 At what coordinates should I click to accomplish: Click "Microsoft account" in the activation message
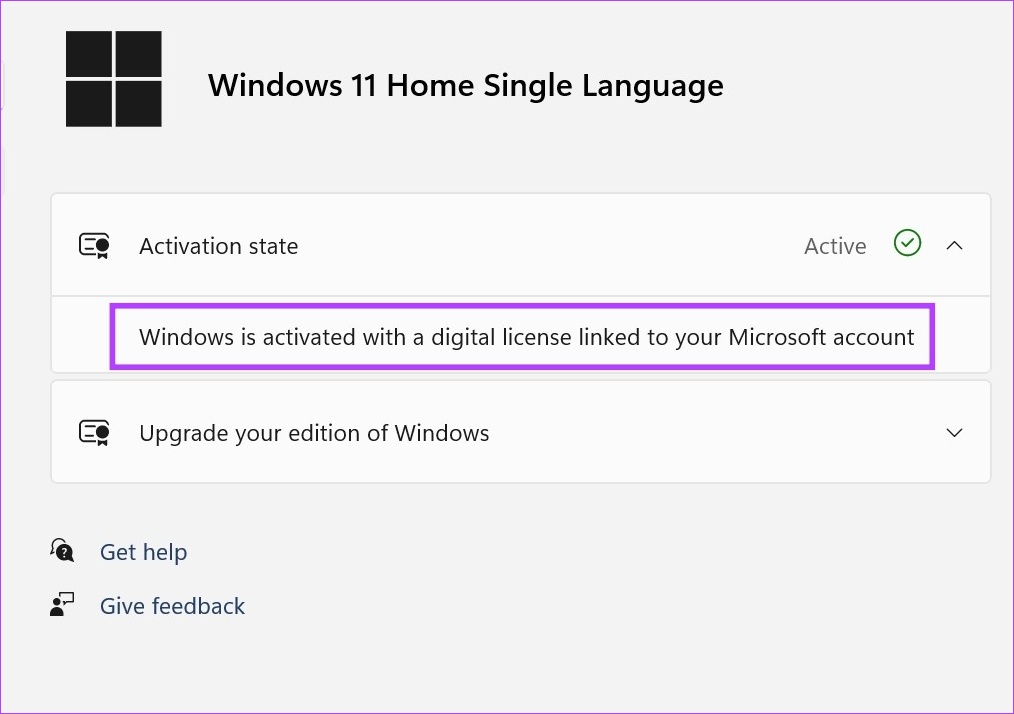click(821, 337)
